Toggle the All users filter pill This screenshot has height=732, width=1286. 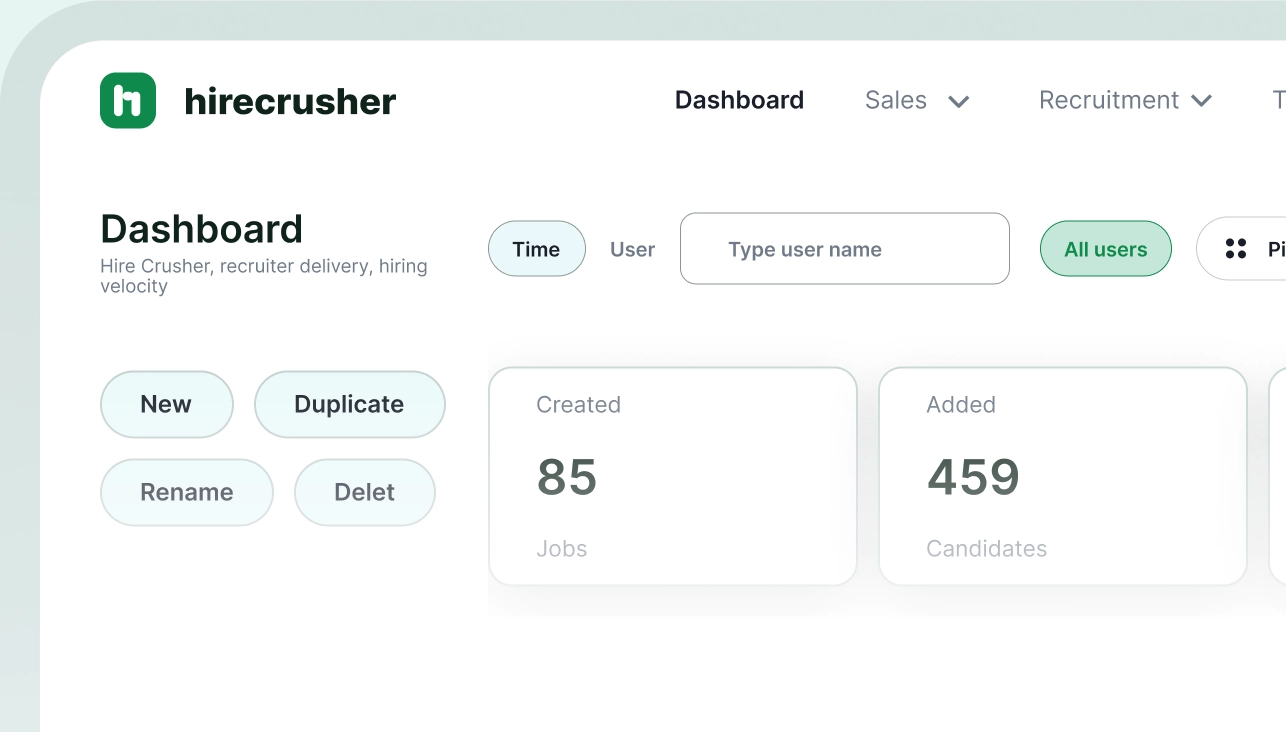(x=1105, y=249)
